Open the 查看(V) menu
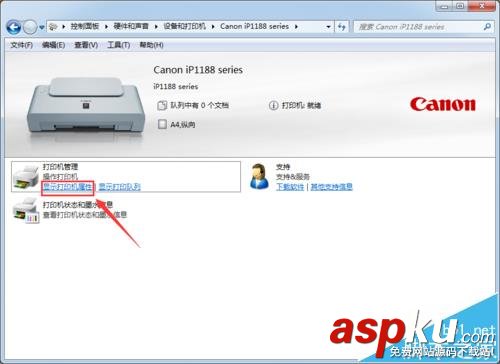 coord(86,45)
